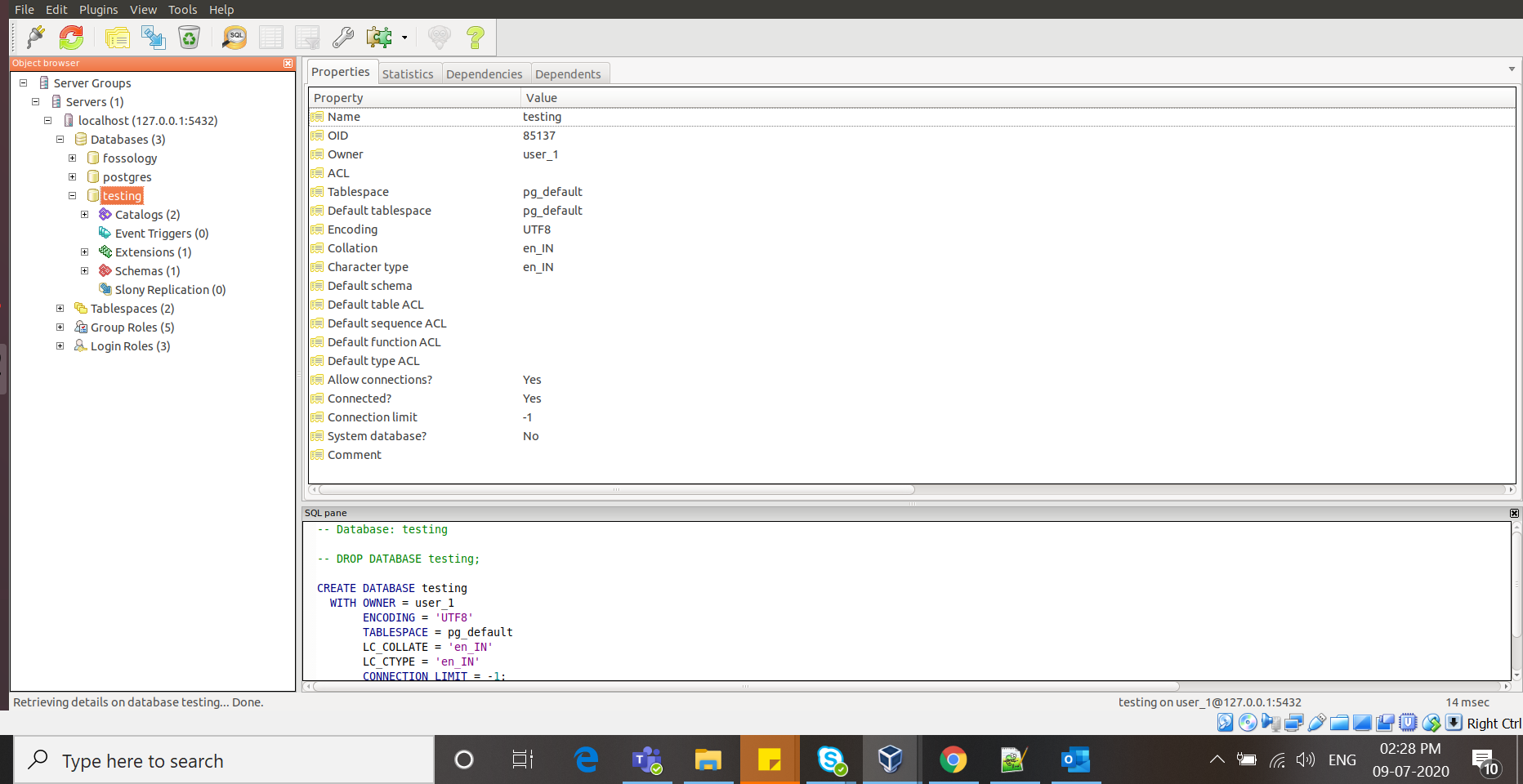Open the SQL query tool
This screenshot has width=1523, height=784.
pyautogui.click(x=234, y=37)
